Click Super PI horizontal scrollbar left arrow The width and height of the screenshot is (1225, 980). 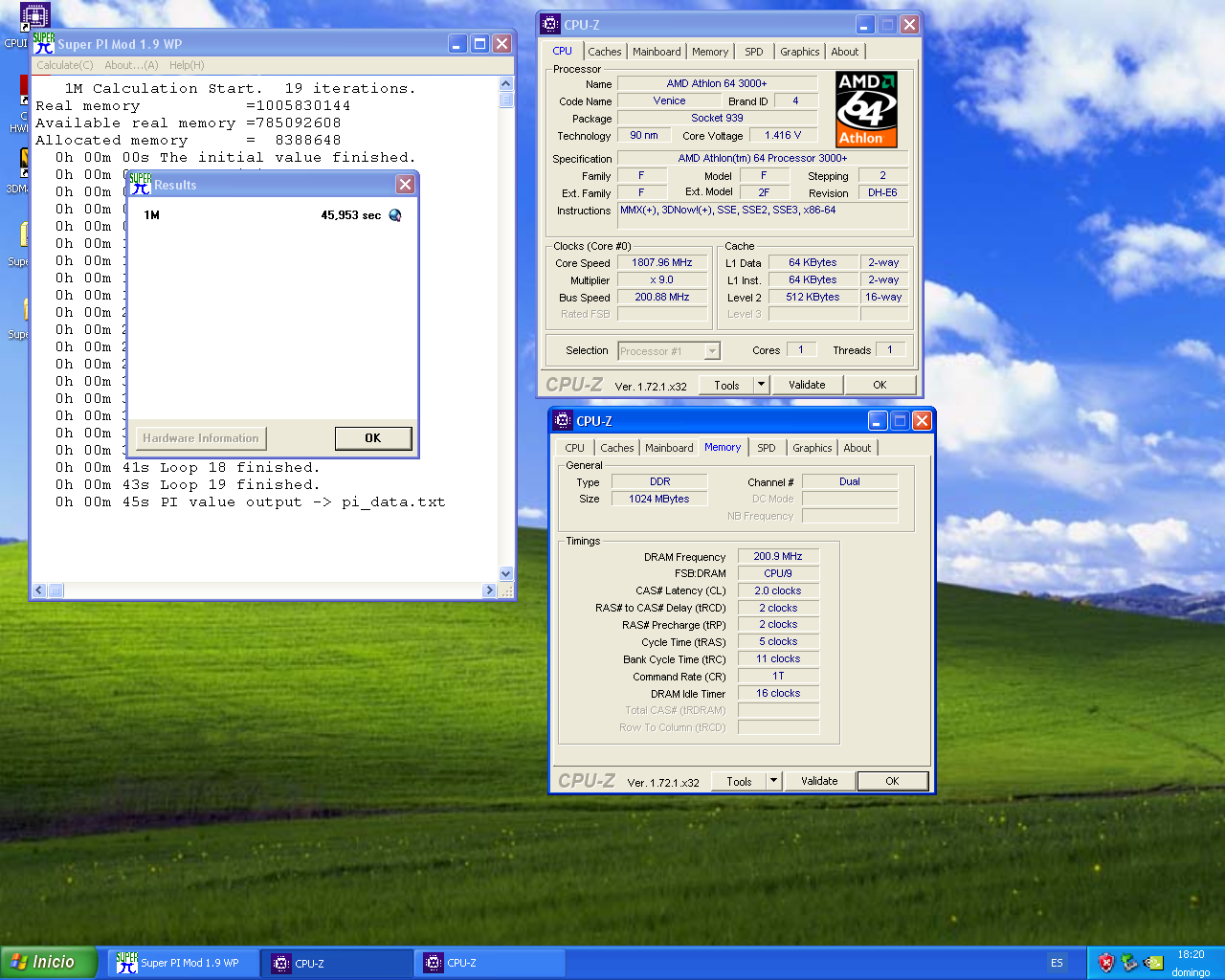[x=39, y=590]
